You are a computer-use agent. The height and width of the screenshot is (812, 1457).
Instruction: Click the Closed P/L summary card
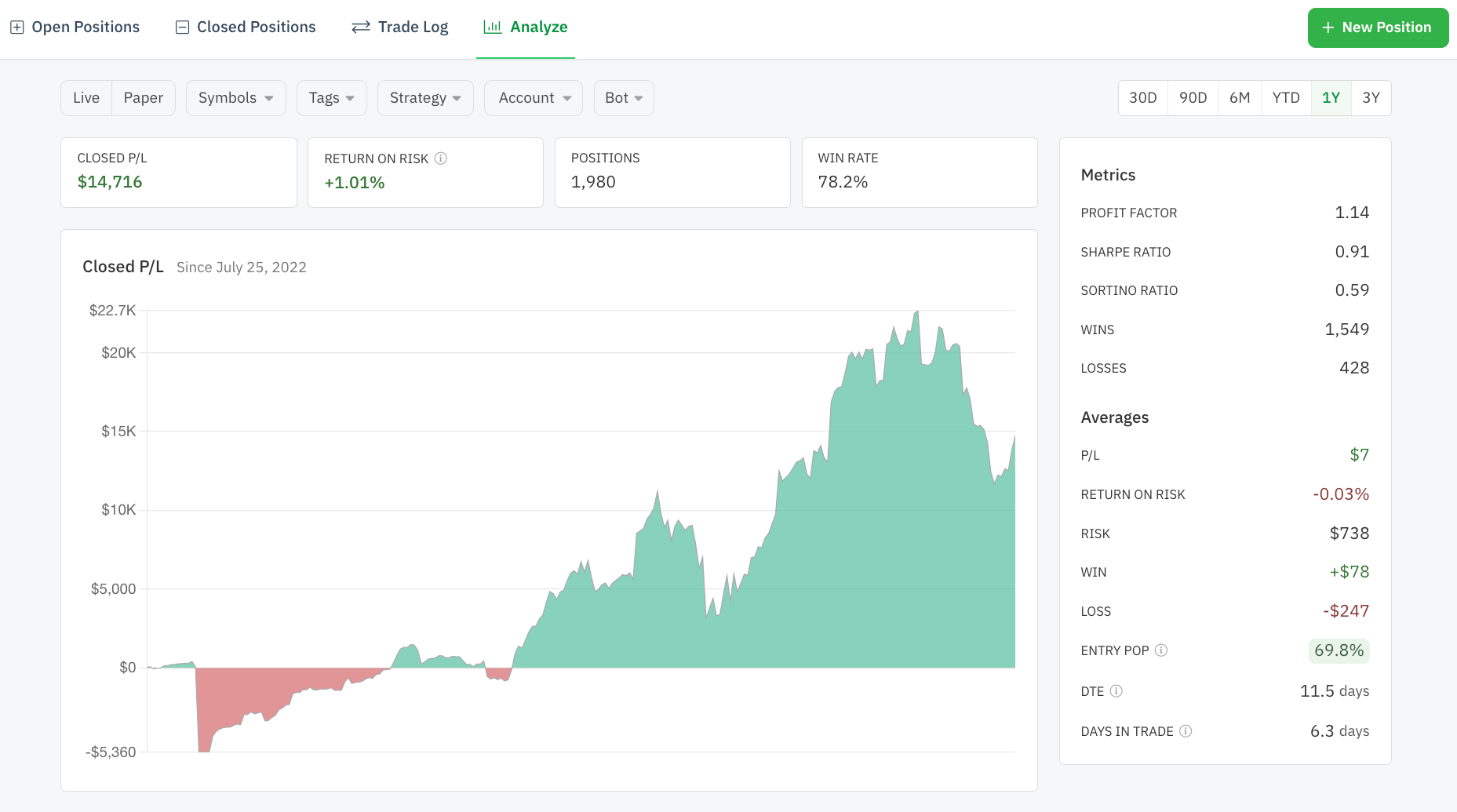178,172
